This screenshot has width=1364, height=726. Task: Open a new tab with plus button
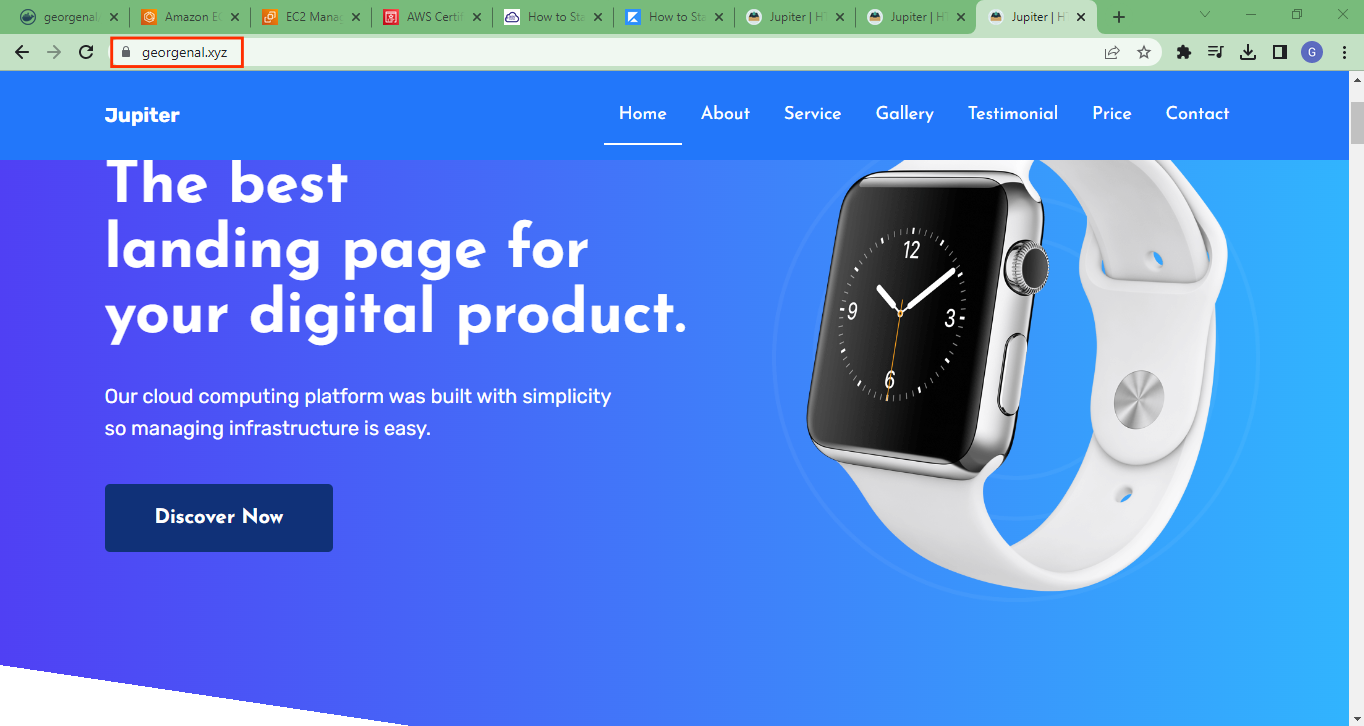click(1119, 17)
